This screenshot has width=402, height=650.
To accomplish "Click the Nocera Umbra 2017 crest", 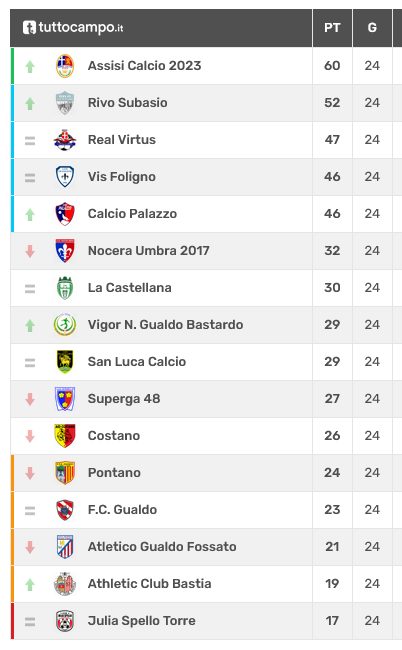I will 65,251.
